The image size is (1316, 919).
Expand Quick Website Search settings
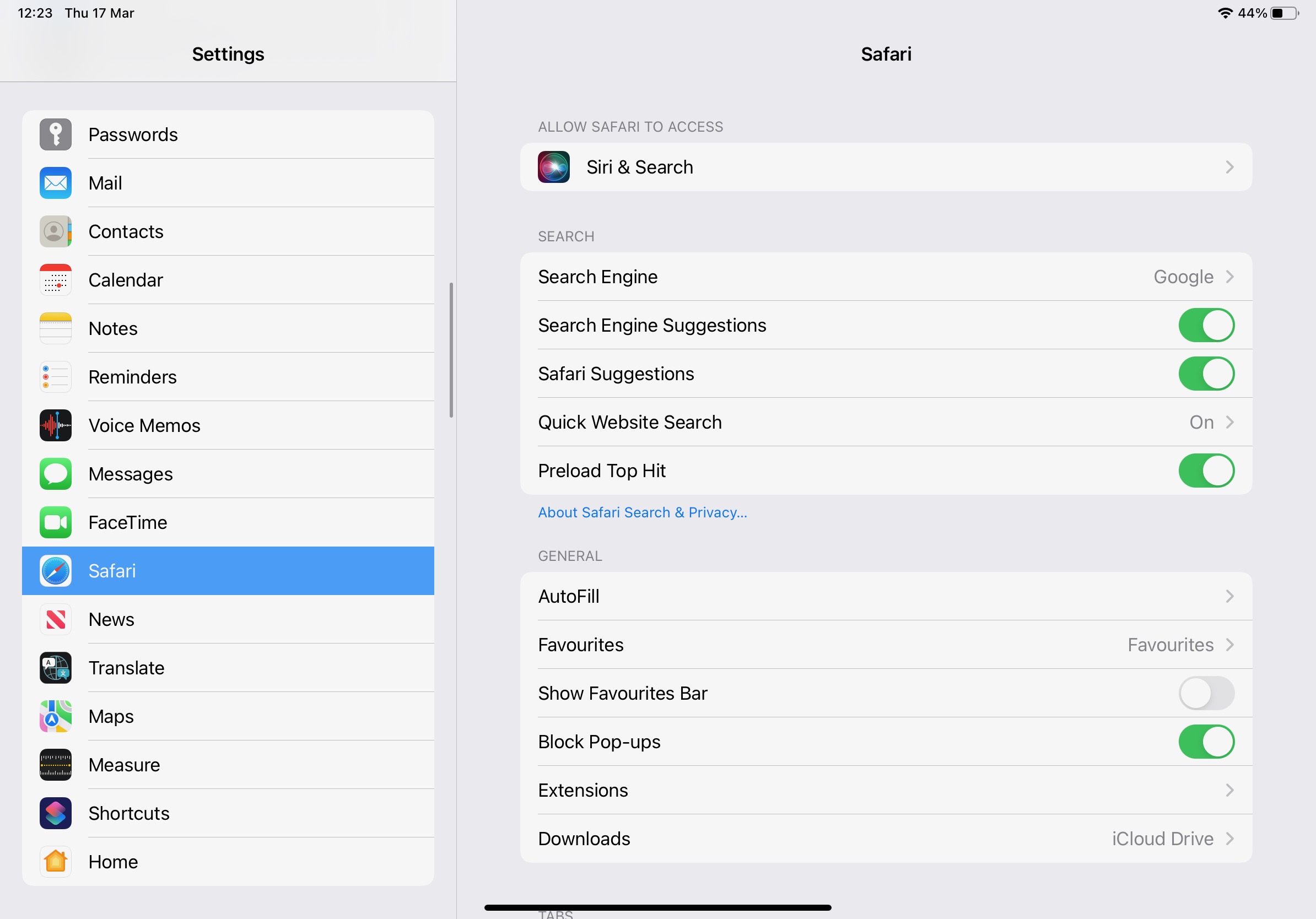click(x=886, y=422)
